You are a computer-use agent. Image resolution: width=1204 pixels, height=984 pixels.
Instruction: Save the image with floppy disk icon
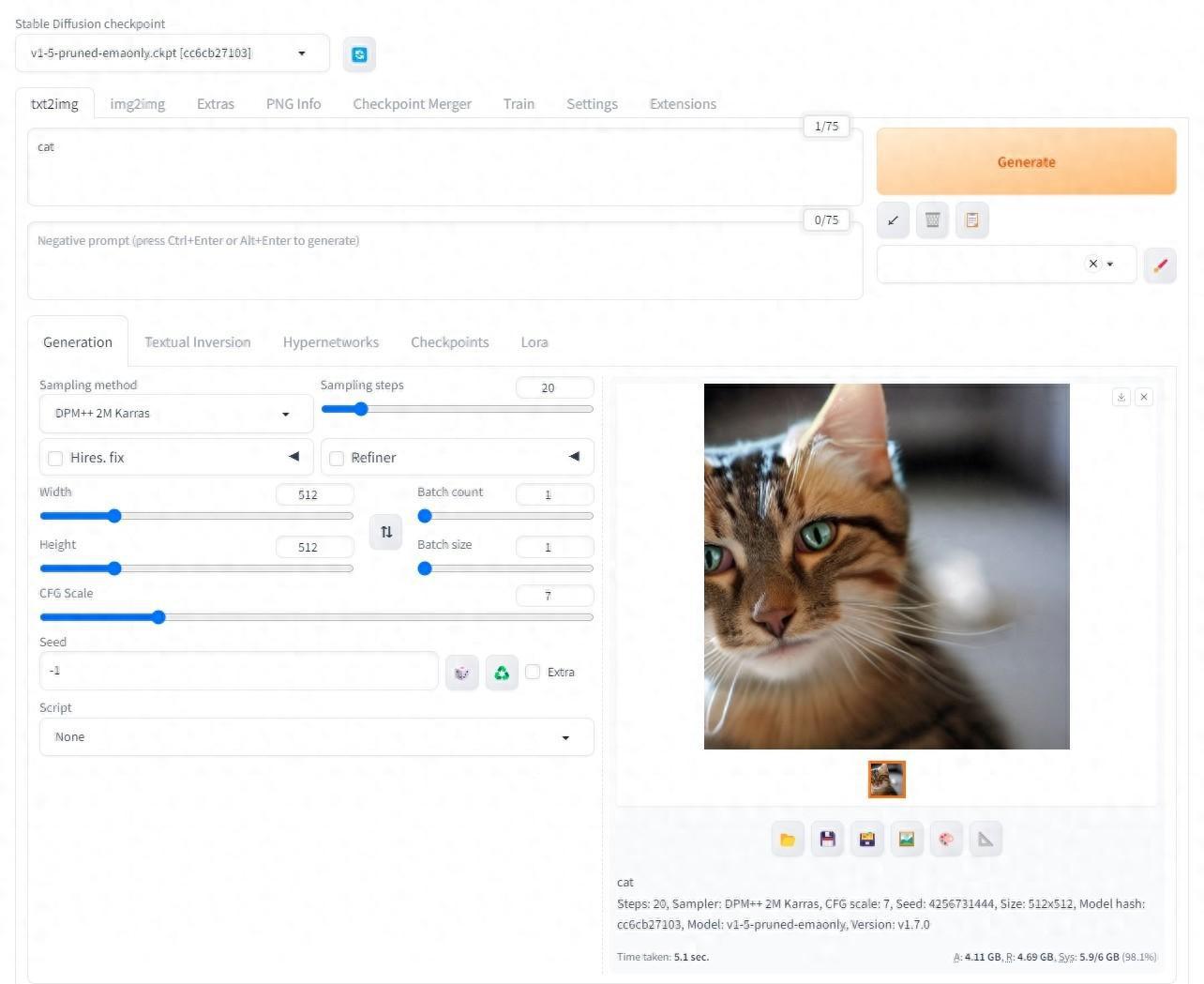[x=827, y=840]
